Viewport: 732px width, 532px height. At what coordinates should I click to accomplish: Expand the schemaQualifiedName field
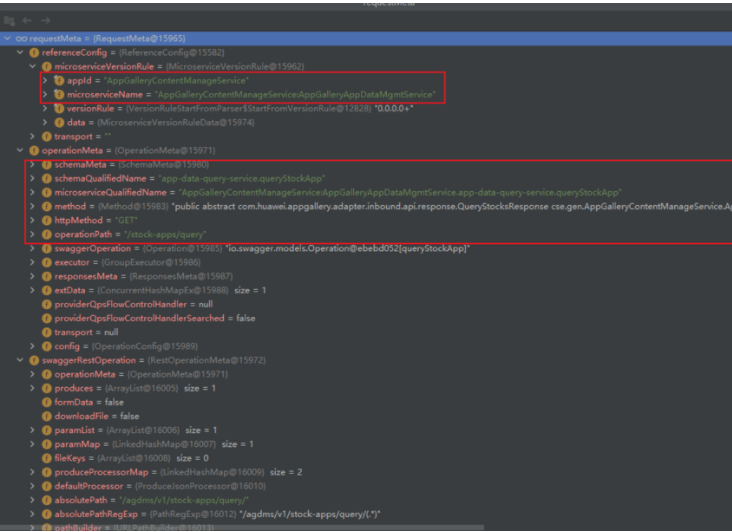32,178
